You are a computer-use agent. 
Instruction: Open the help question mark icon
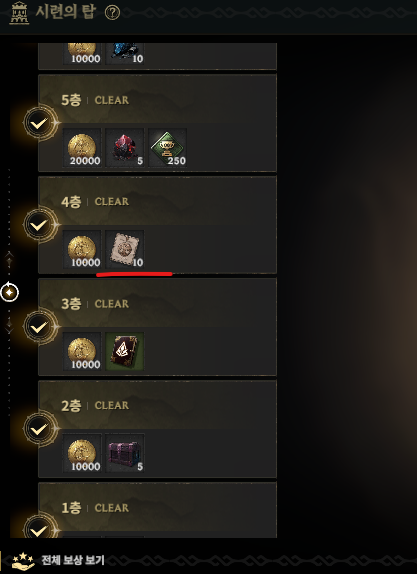[112, 13]
